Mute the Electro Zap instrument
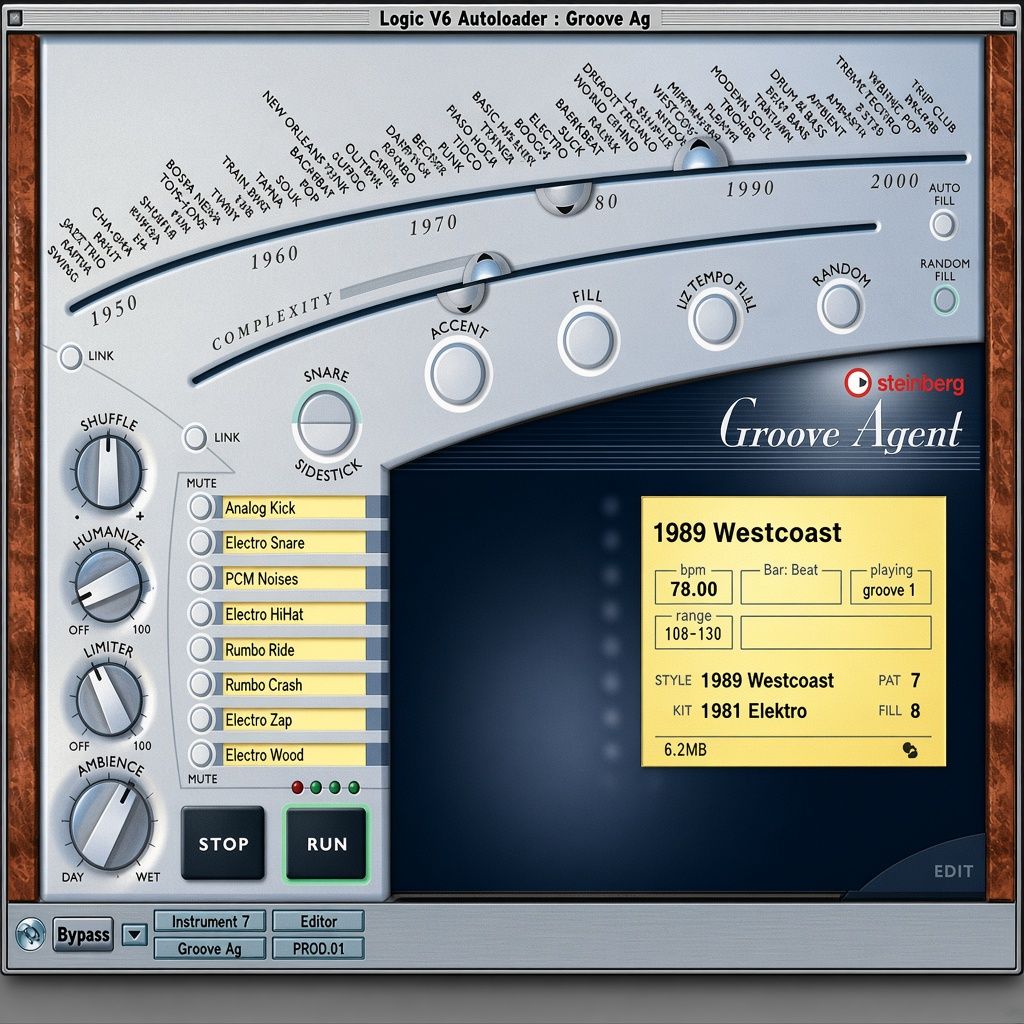Screen dimensions: 1024x1024 tap(200, 719)
